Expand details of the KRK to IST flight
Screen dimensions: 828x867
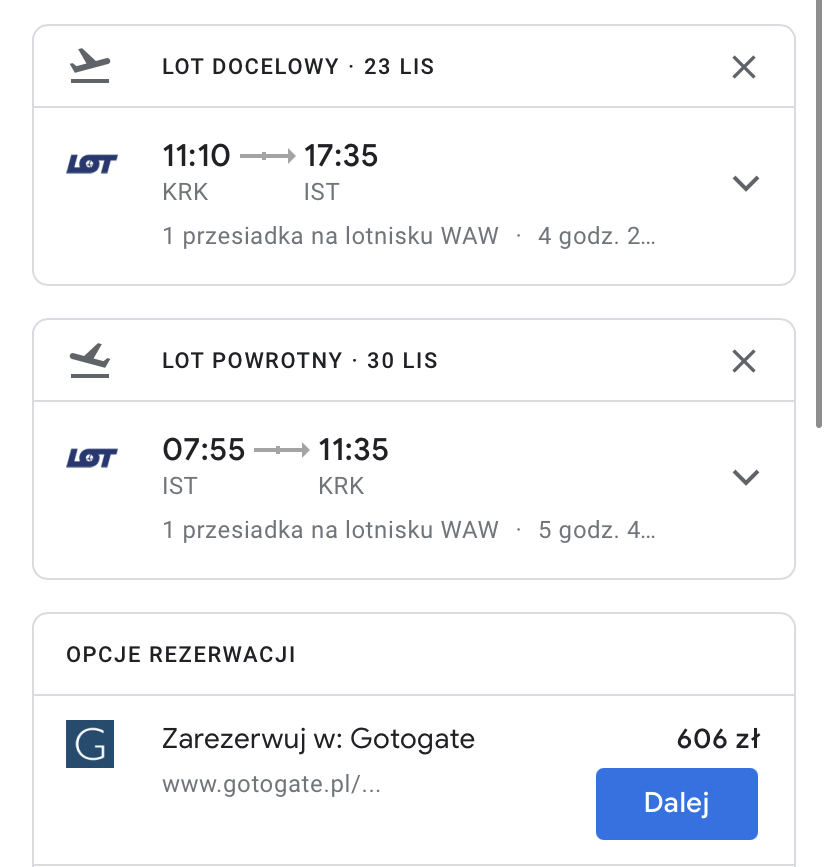click(746, 183)
